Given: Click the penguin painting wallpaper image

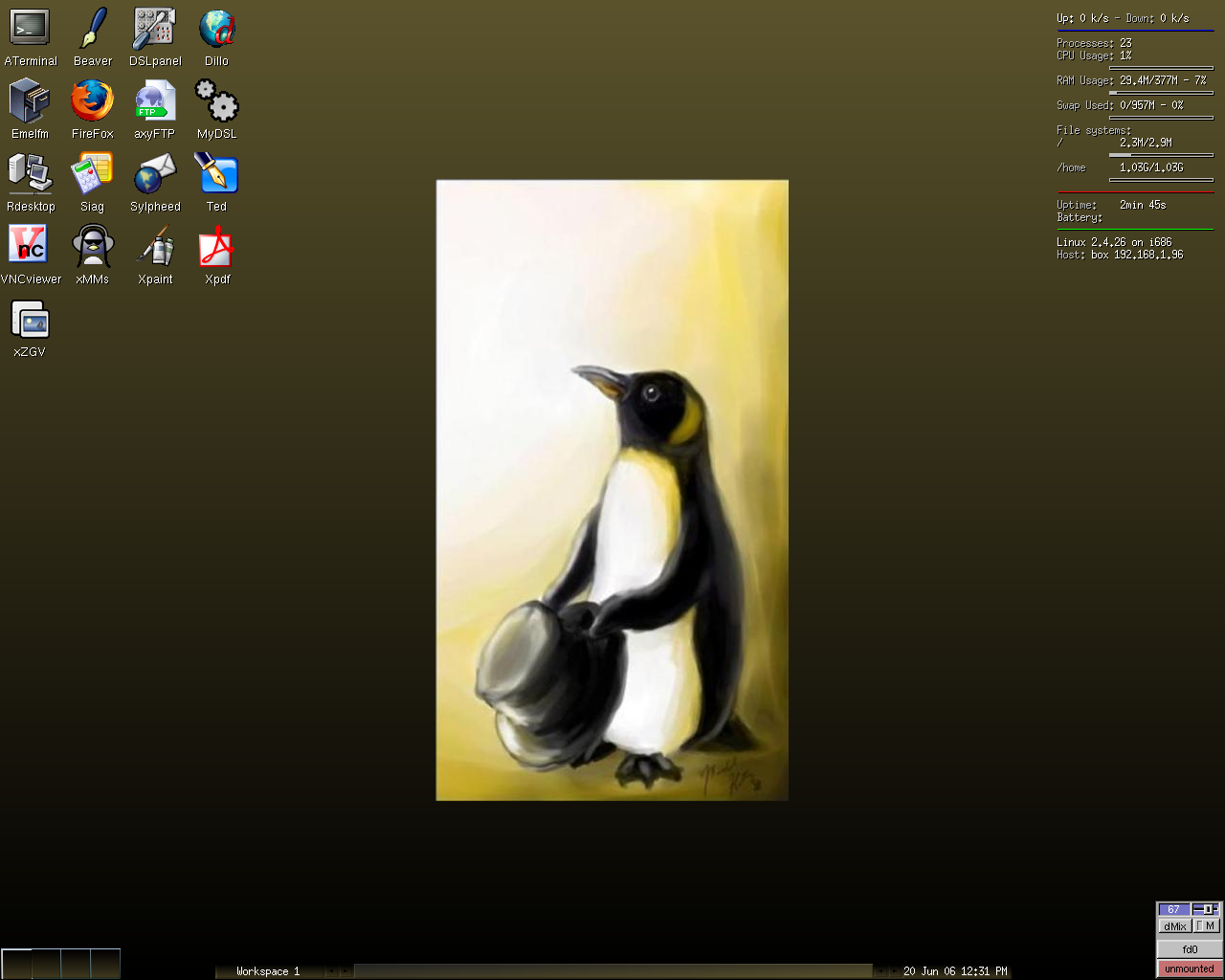Looking at the screenshot, I should pos(612,490).
